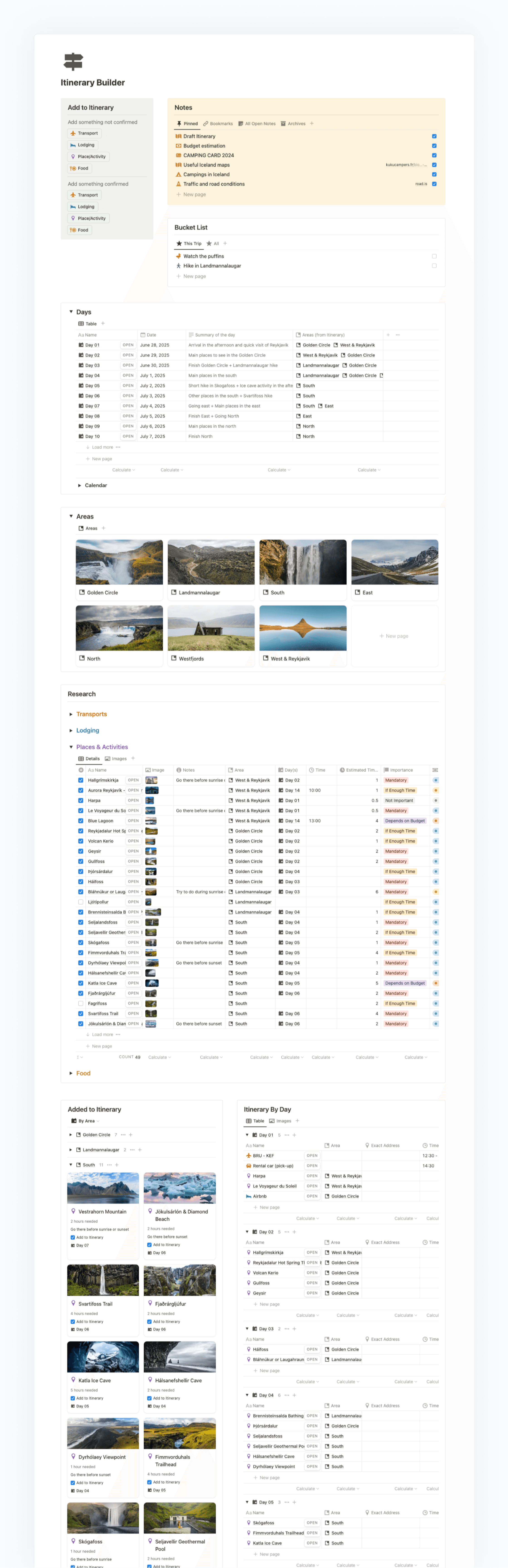Add a view next to Itinerary By Day Images tab
This screenshot has width=508, height=1568.
click(297, 1121)
